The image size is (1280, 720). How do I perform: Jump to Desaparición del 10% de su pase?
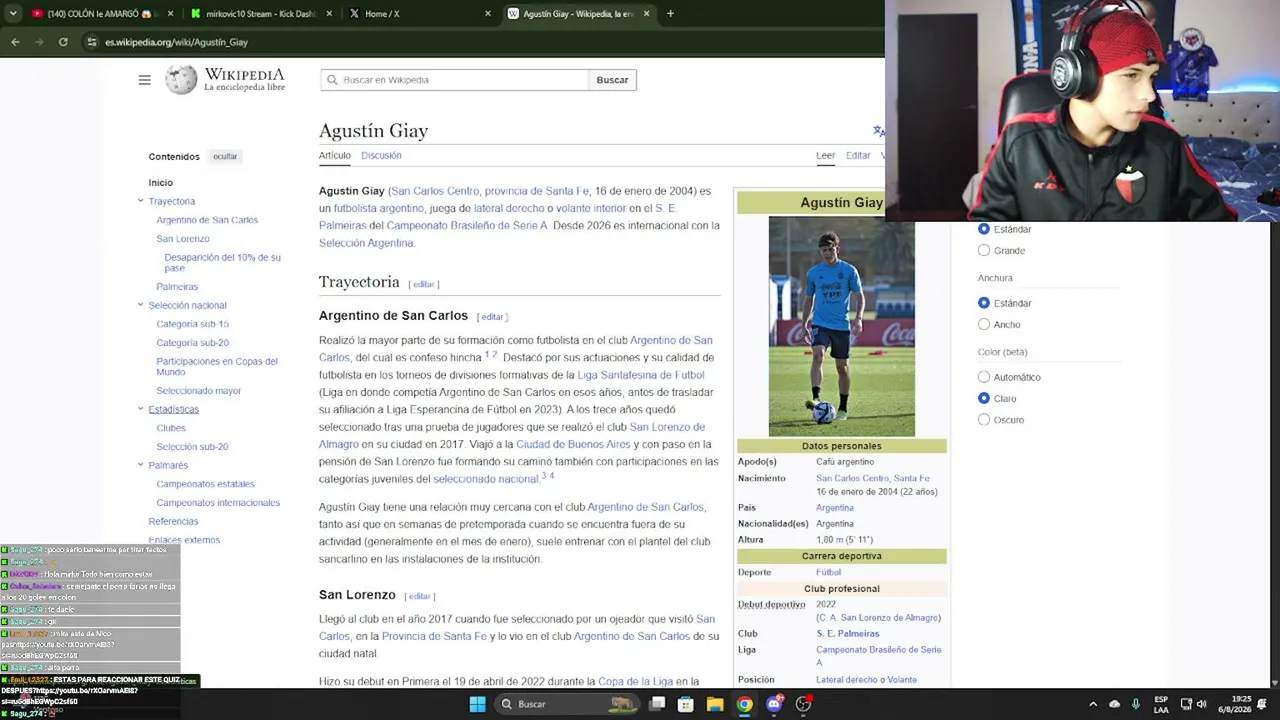click(222, 262)
